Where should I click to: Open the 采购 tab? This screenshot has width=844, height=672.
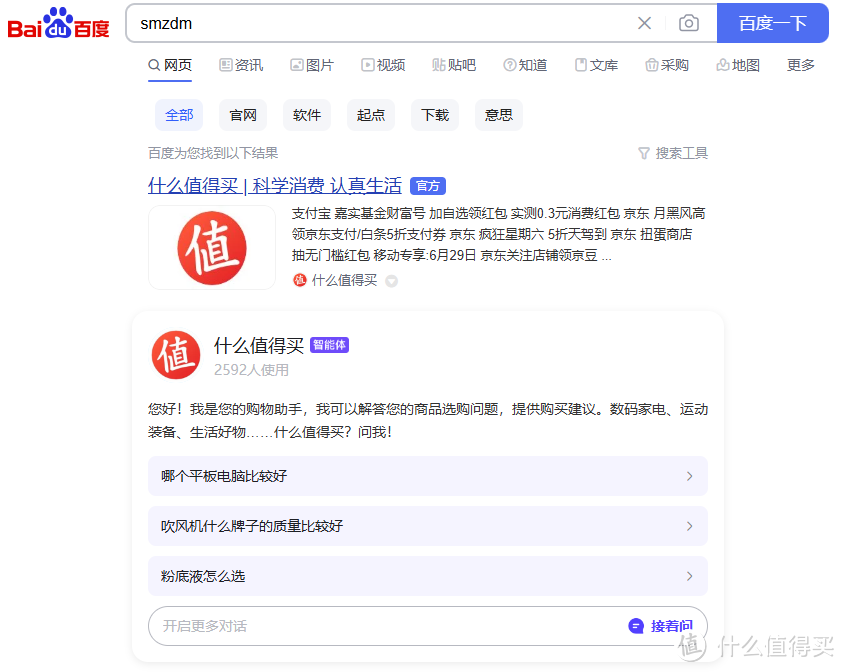click(667, 65)
